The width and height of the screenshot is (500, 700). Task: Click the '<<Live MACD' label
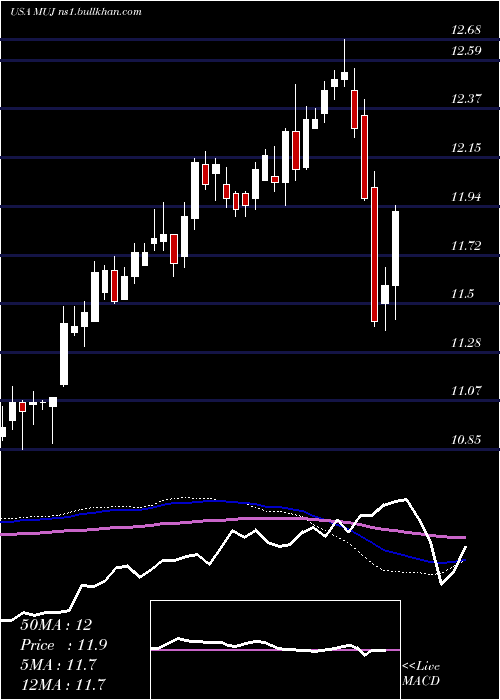point(421,674)
